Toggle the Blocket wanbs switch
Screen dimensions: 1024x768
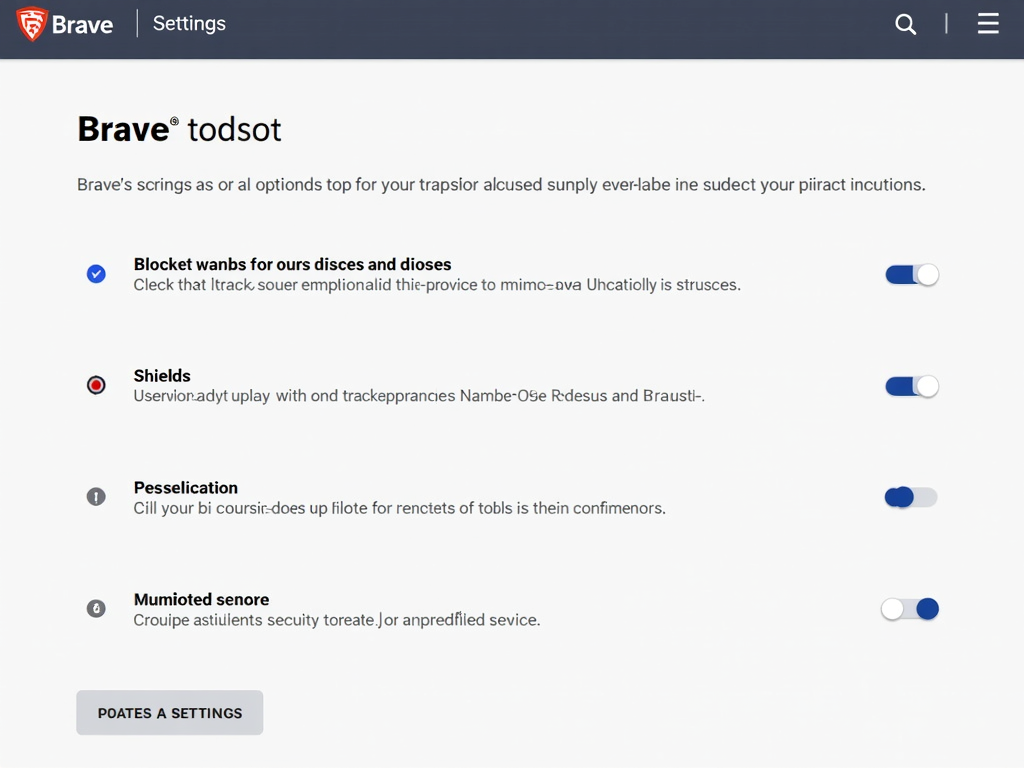[x=912, y=275]
